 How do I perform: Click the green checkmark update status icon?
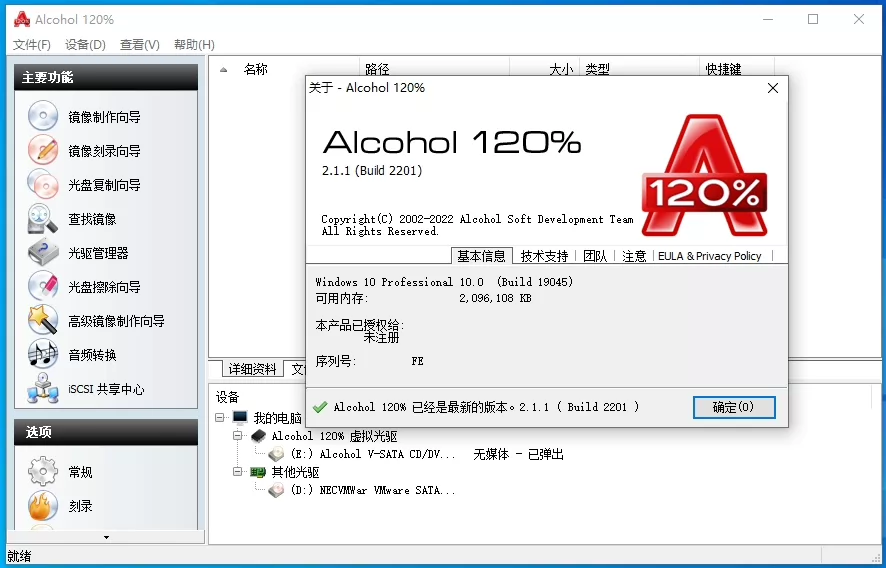pos(320,407)
